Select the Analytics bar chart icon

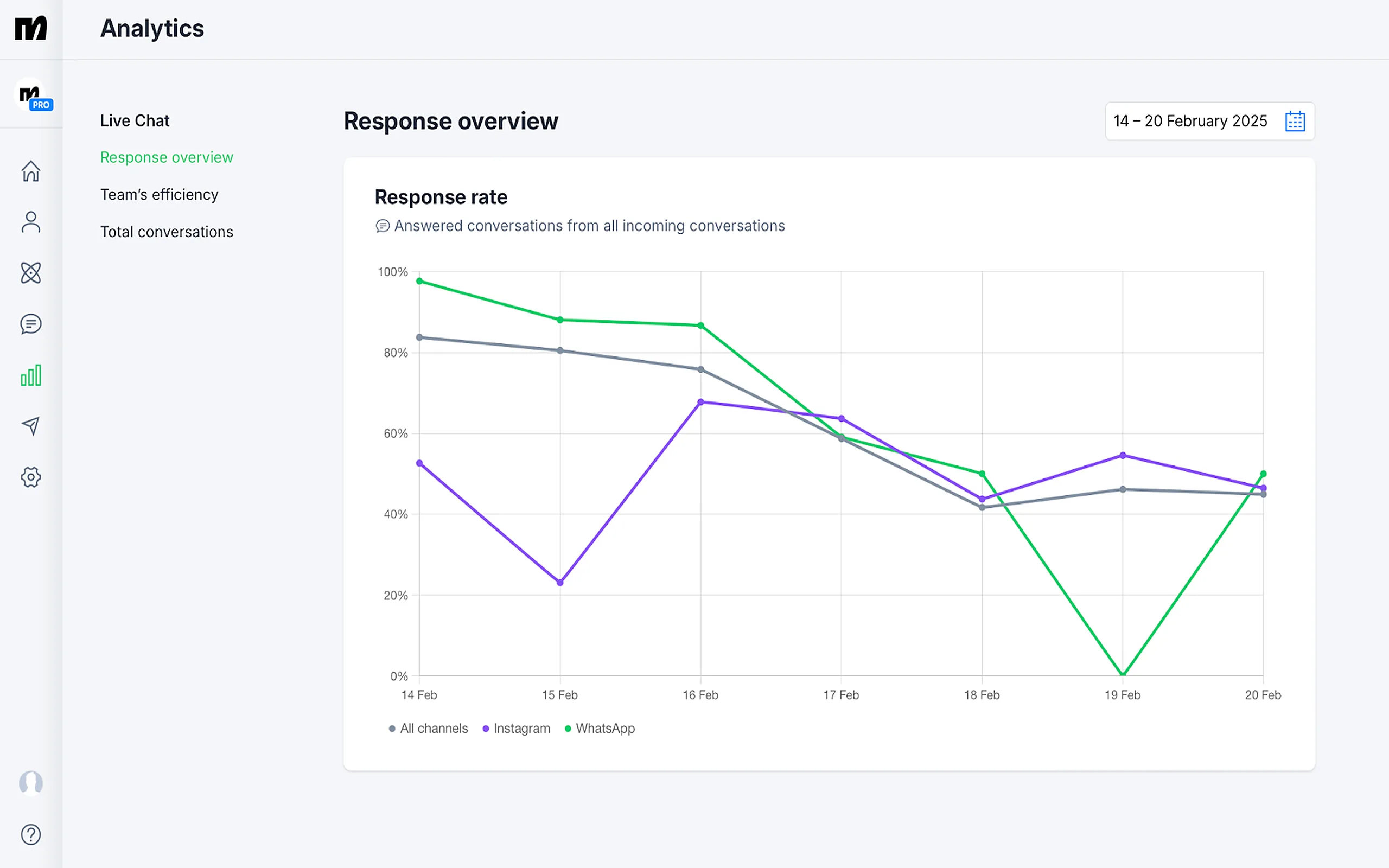(31, 375)
